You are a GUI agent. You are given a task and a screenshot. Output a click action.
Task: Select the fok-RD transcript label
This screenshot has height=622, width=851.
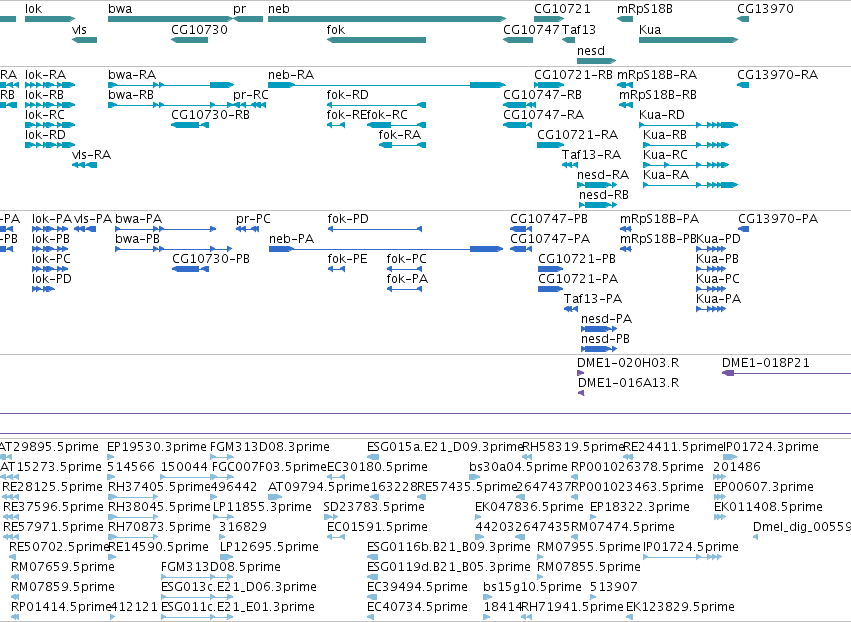[347, 94]
